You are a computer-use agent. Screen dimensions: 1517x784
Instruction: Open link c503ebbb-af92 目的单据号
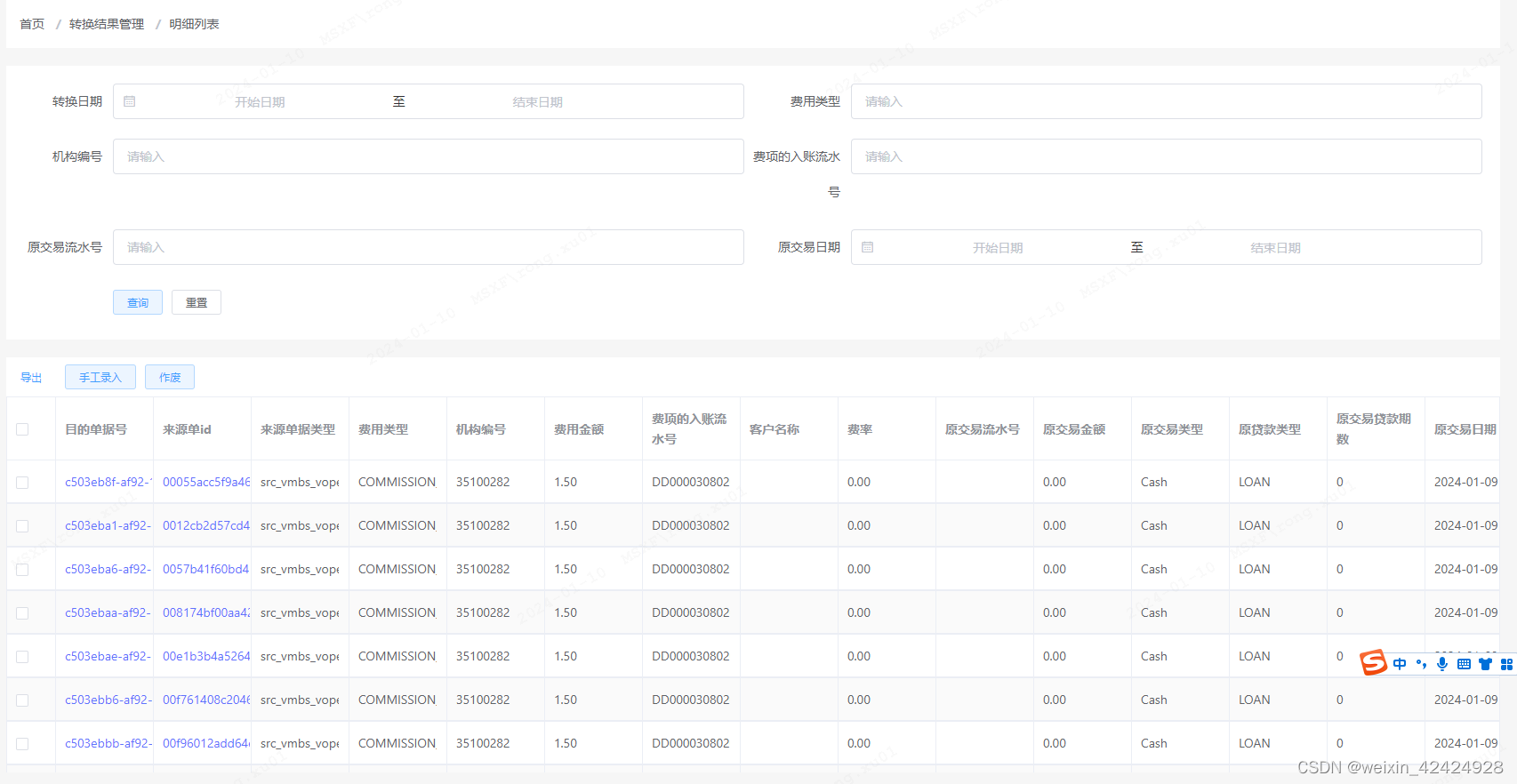(x=108, y=743)
